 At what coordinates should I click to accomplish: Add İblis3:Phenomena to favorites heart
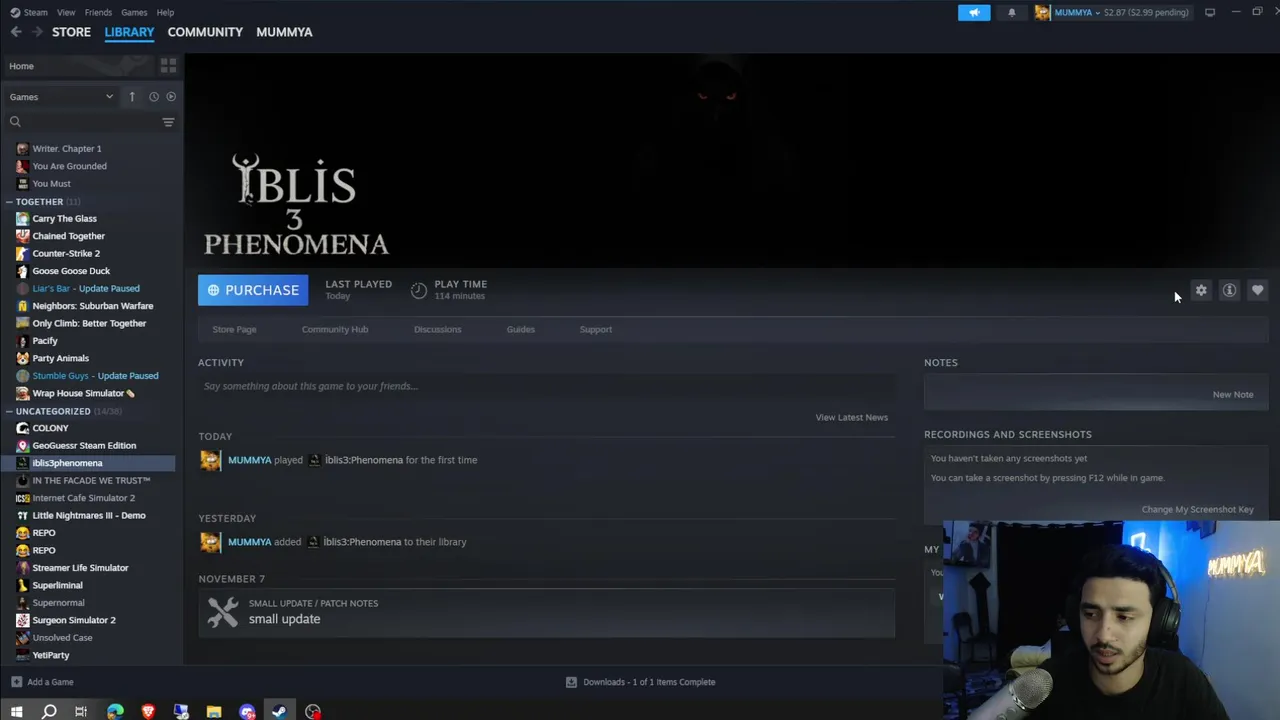1257,291
